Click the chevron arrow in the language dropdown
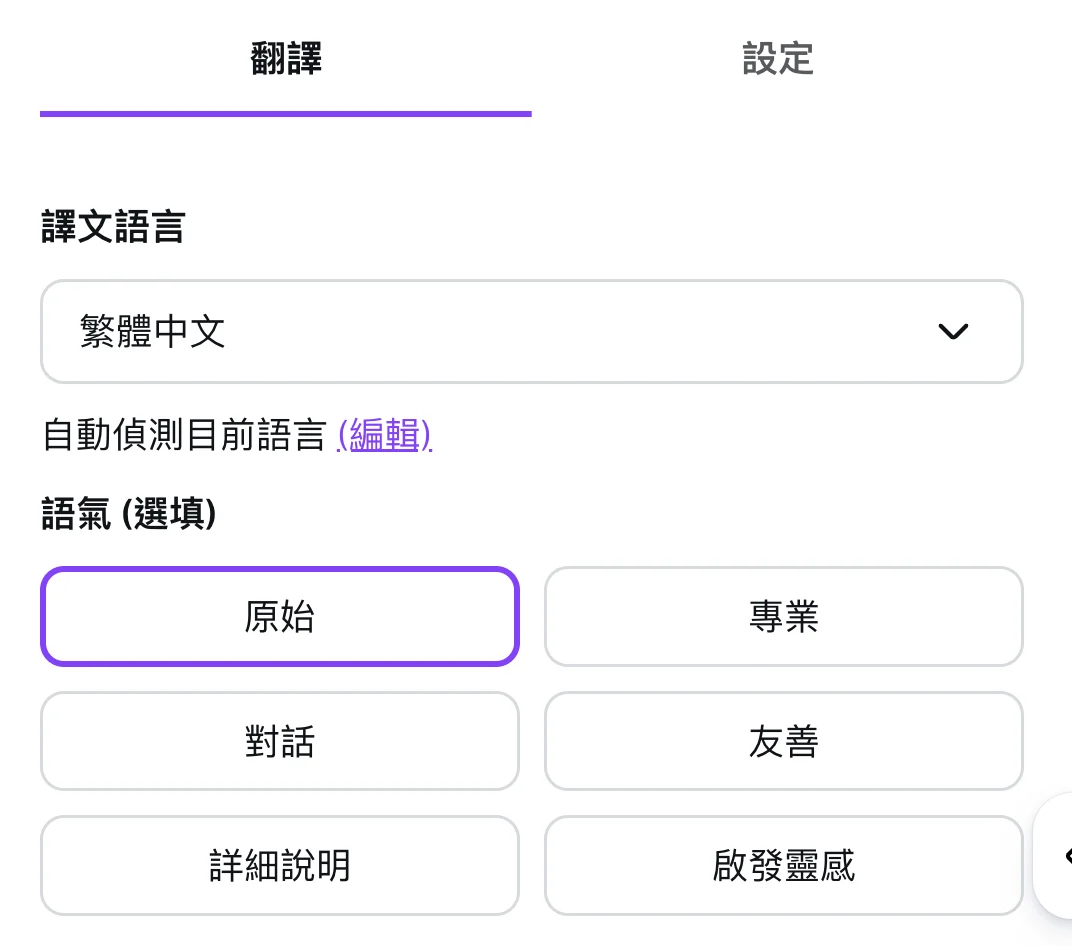The image size is (1072, 946). [953, 332]
